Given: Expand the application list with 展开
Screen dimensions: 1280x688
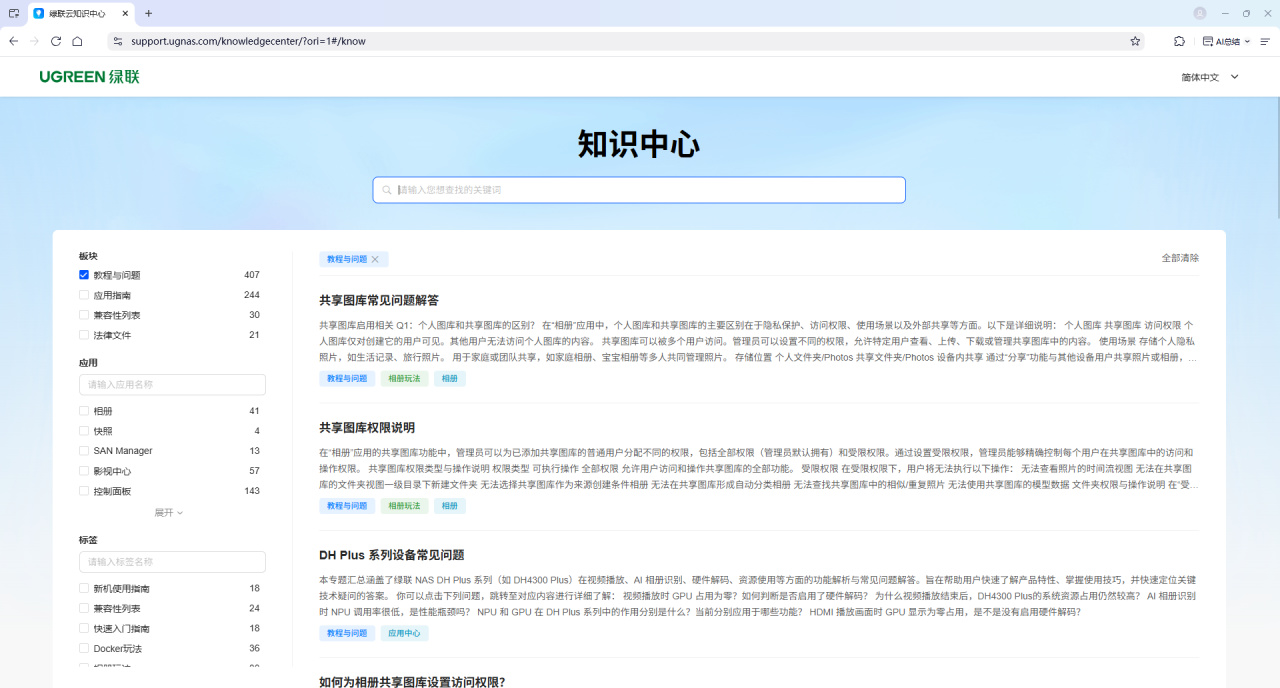Looking at the screenshot, I should pyautogui.click(x=169, y=512).
